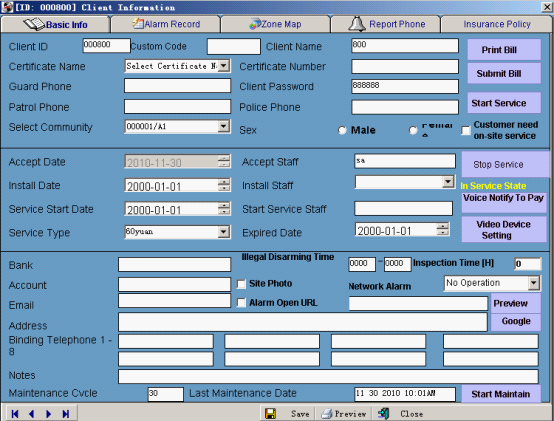Click the Save floppy disk icon
The height and width of the screenshot is (421, 554).
coord(270,414)
